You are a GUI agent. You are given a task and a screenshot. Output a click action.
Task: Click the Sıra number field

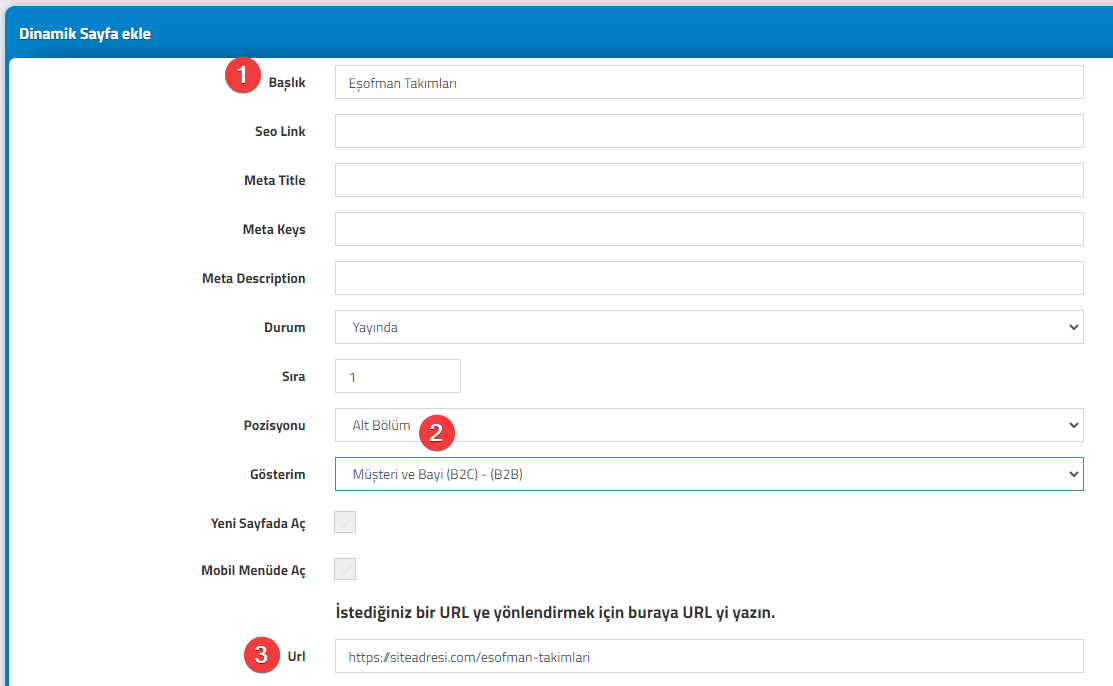[x=398, y=376]
